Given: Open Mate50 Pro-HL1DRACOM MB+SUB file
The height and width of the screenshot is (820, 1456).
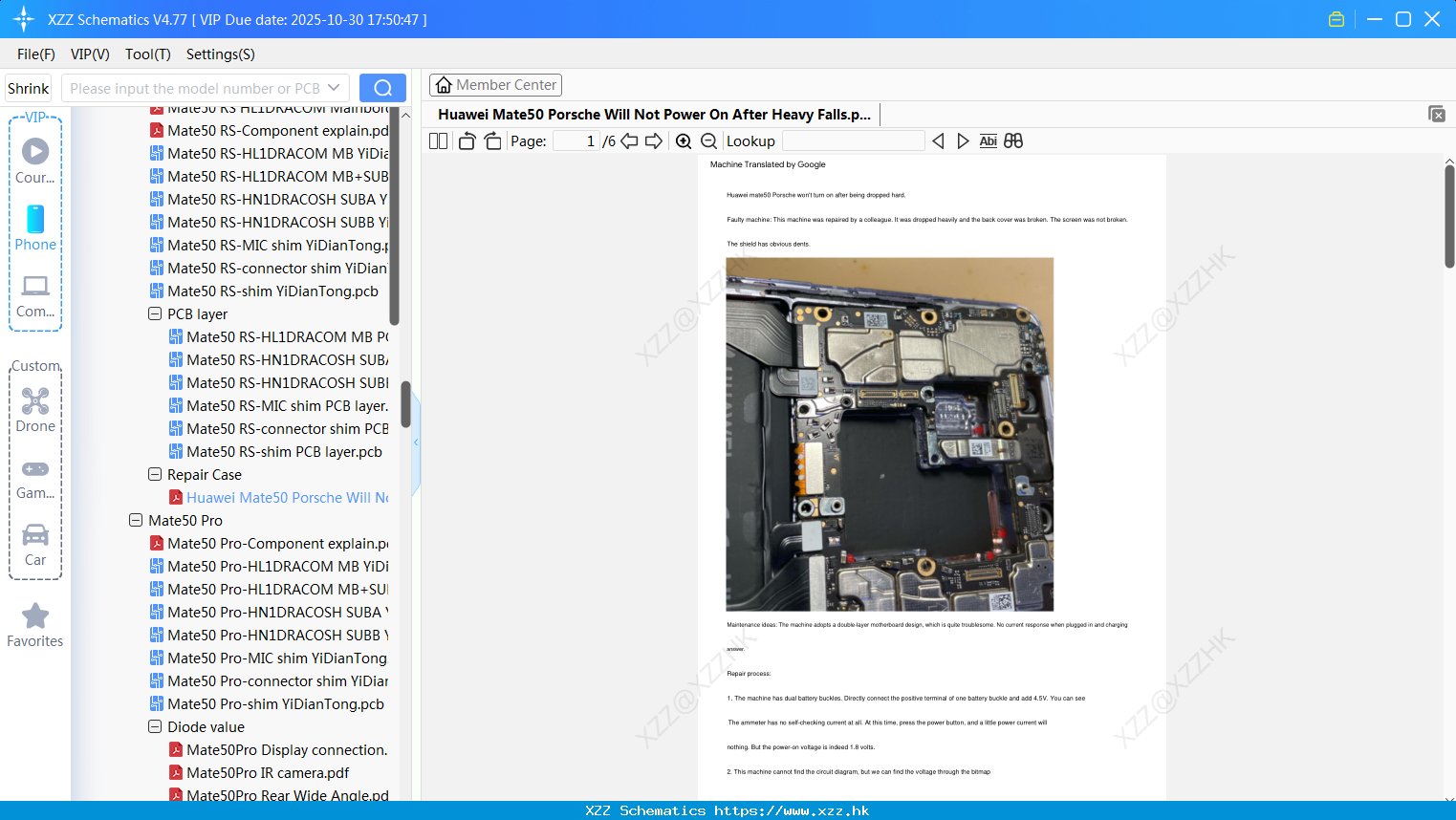Looking at the screenshot, I should pyautogui.click(x=270, y=589).
